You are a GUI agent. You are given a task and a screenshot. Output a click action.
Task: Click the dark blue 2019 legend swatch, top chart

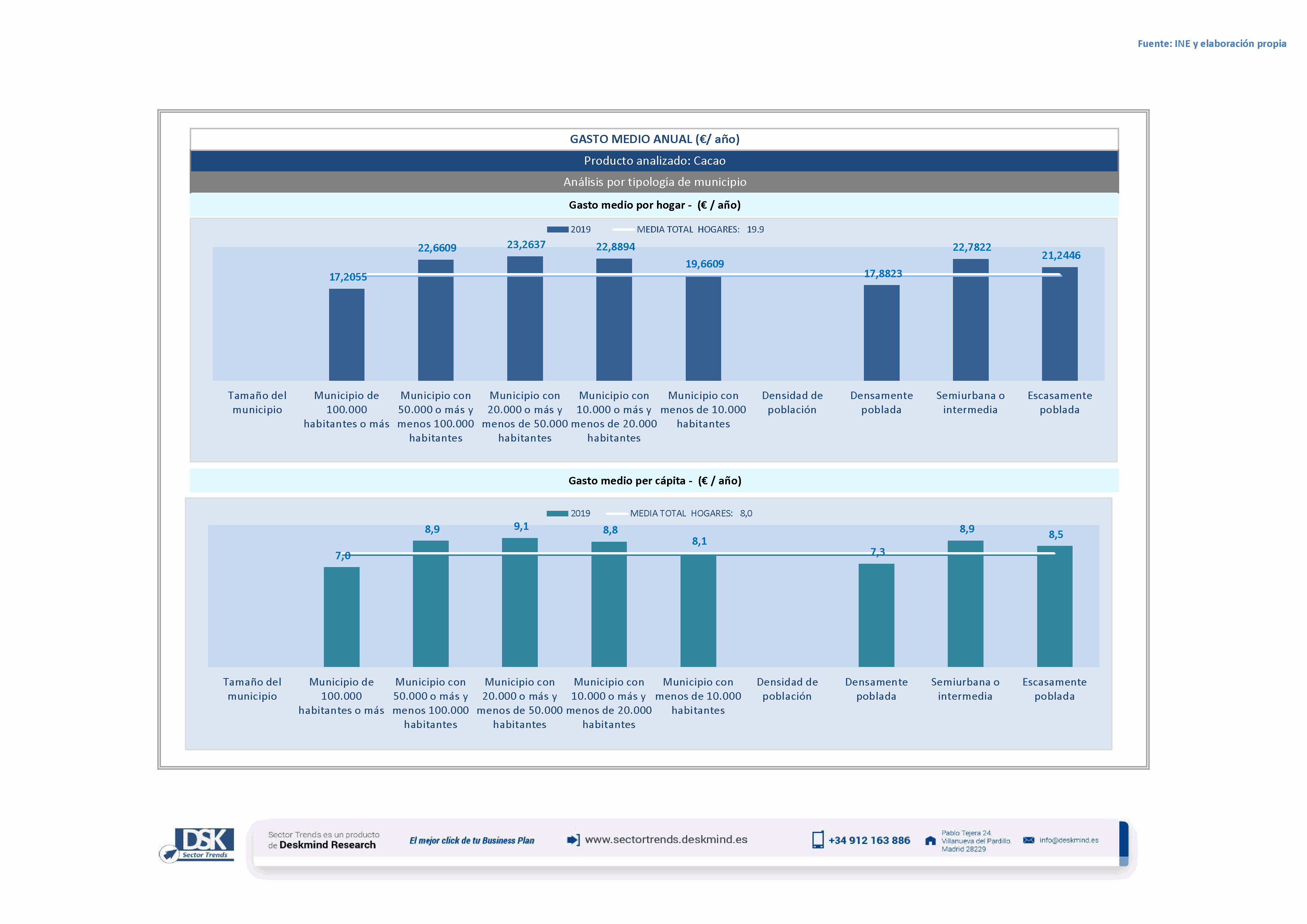557,229
